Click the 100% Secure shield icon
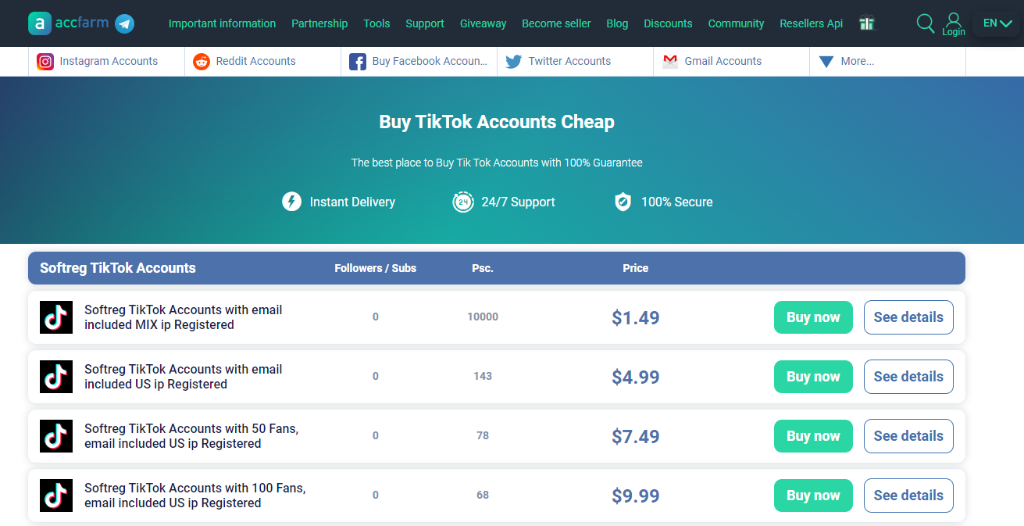 [623, 202]
